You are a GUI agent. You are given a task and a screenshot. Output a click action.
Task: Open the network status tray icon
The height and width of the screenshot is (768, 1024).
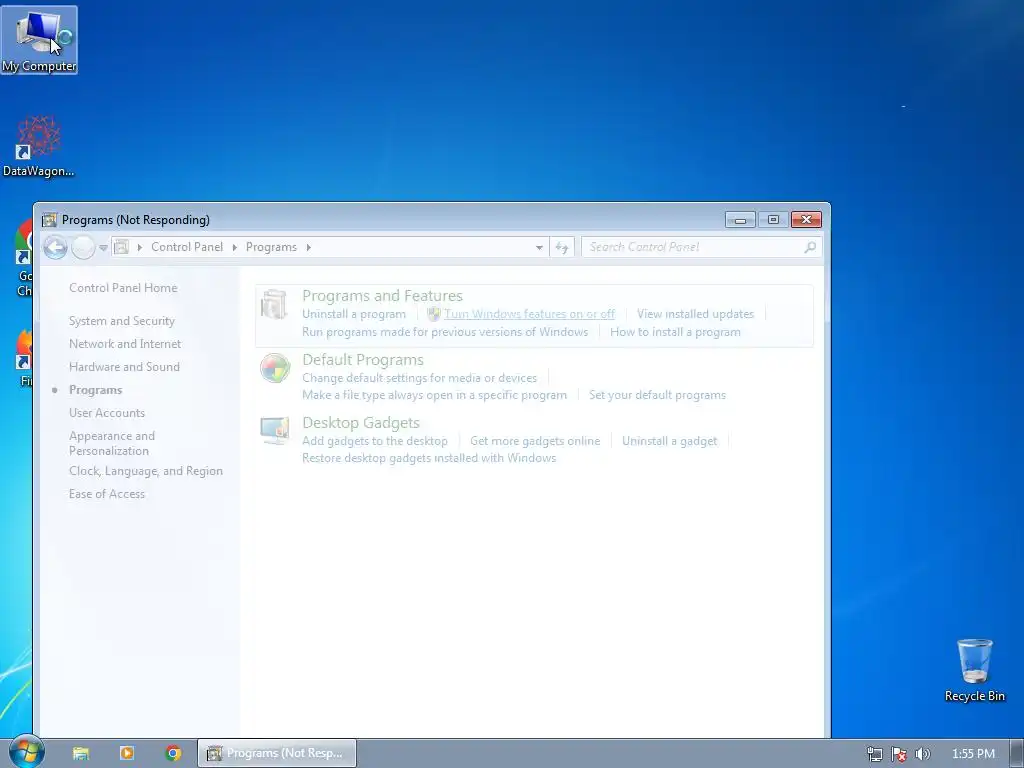pos(874,754)
